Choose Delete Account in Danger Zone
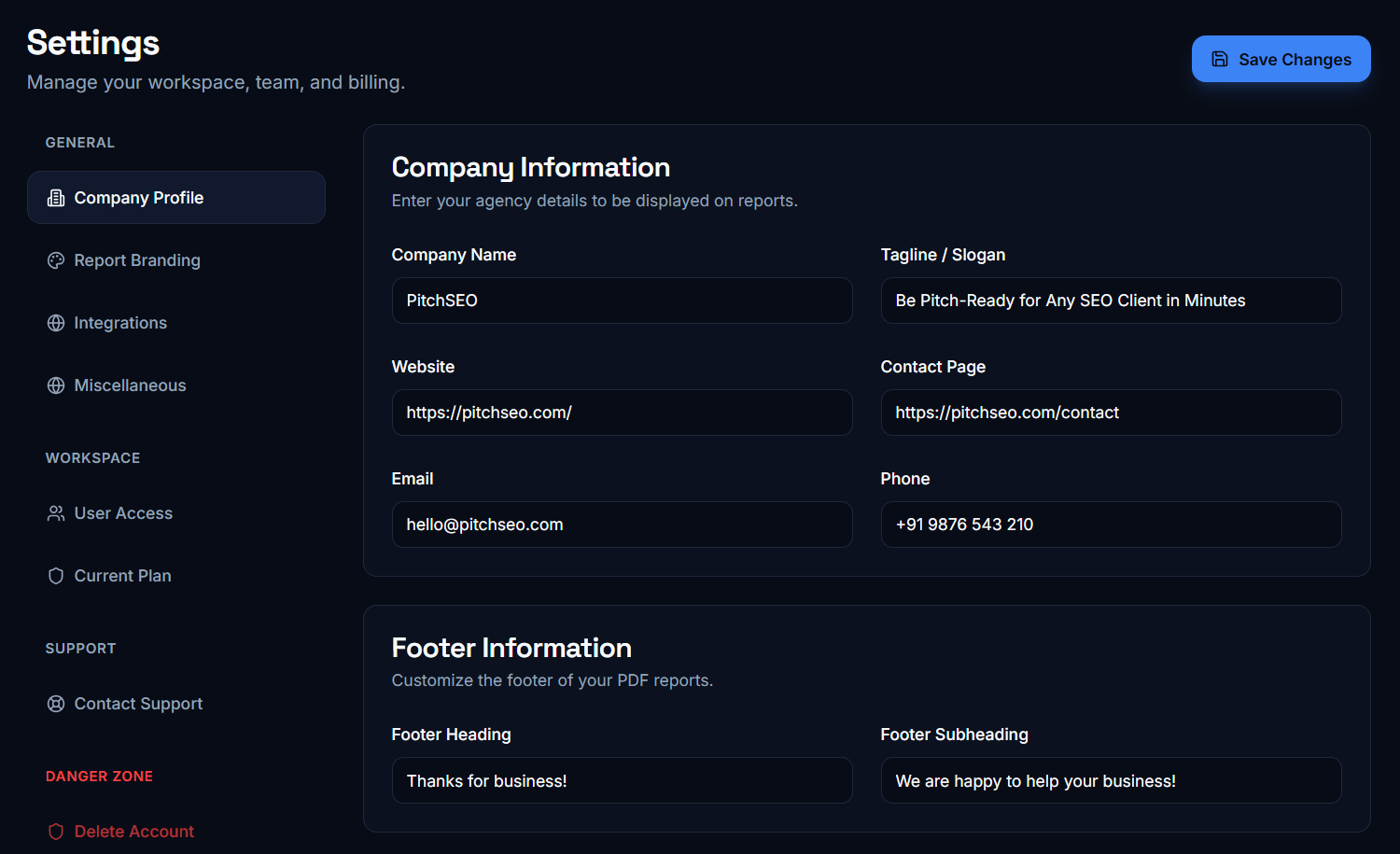The height and width of the screenshot is (854, 1400). coord(176,832)
